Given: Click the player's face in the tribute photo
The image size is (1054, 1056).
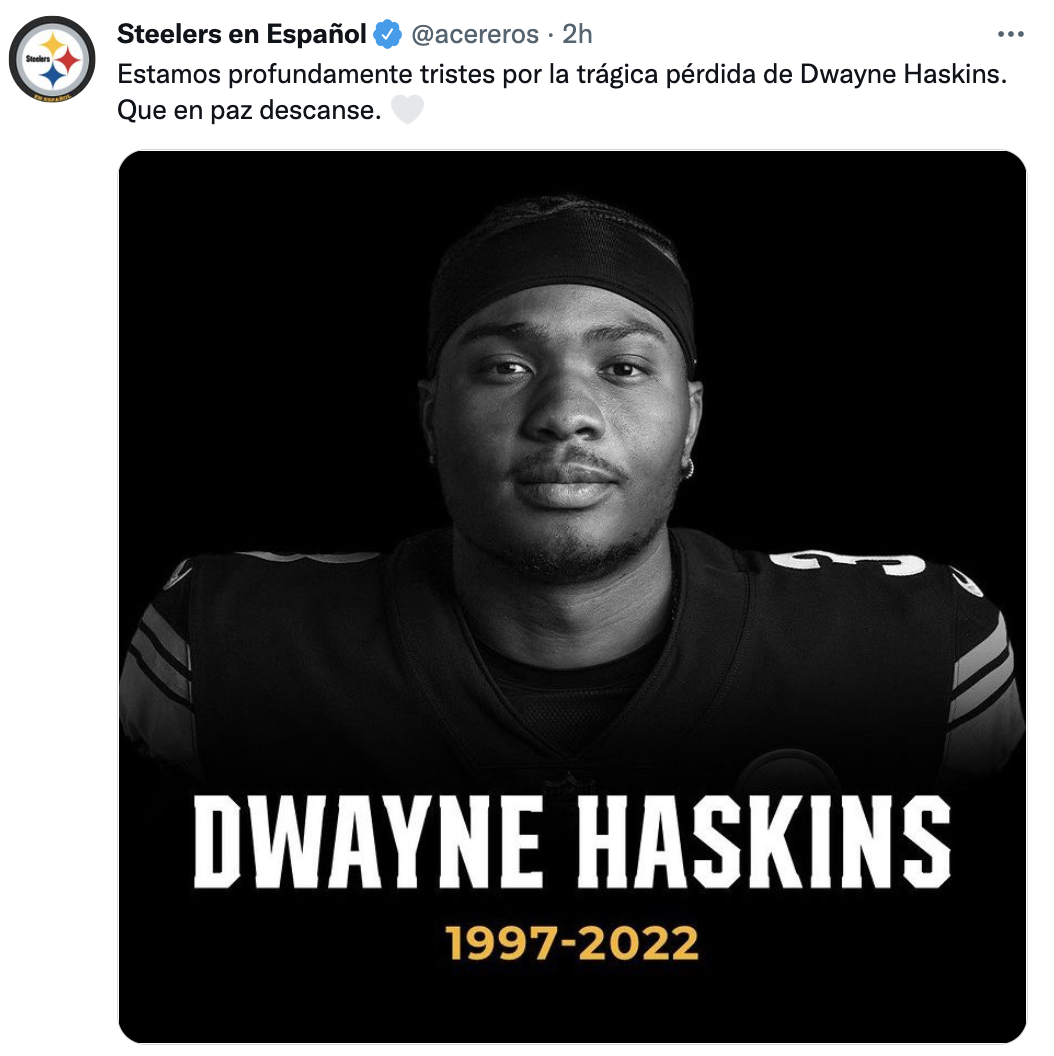Looking at the screenshot, I should pyautogui.click(x=562, y=420).
